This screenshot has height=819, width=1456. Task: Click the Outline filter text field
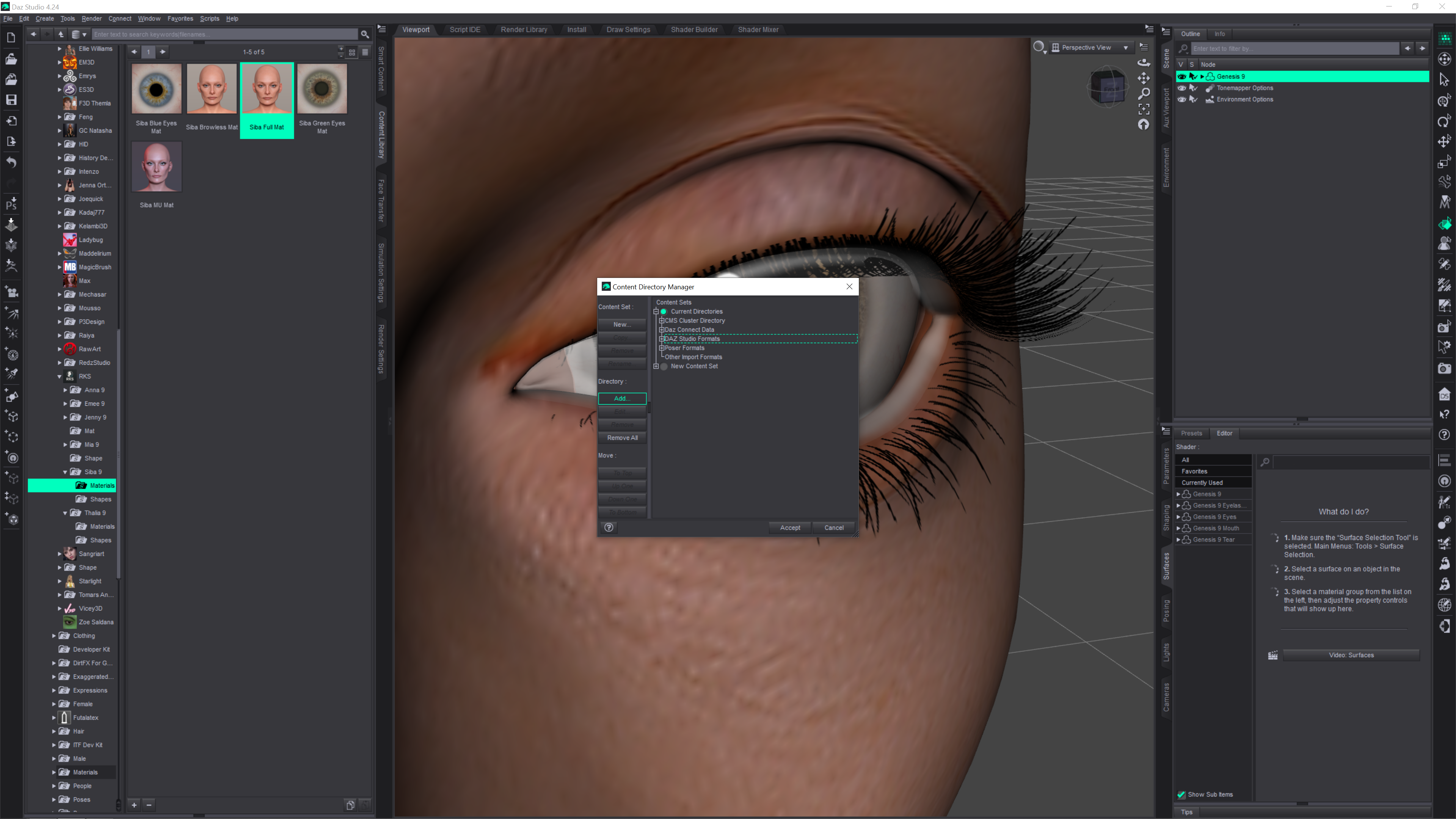[x=1294, y=49]
